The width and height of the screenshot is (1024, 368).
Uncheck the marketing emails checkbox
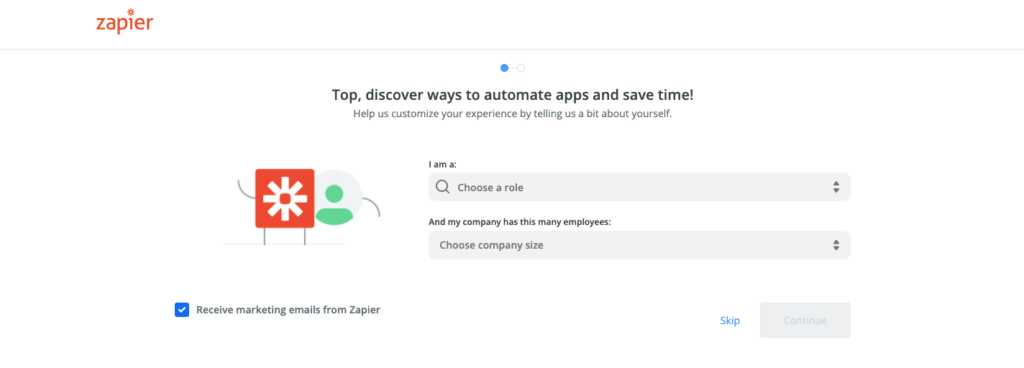[x=182, y=310]
